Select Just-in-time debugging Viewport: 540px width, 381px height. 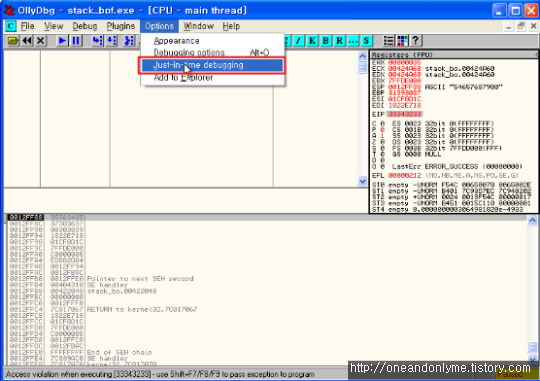(x=212, y=65)
